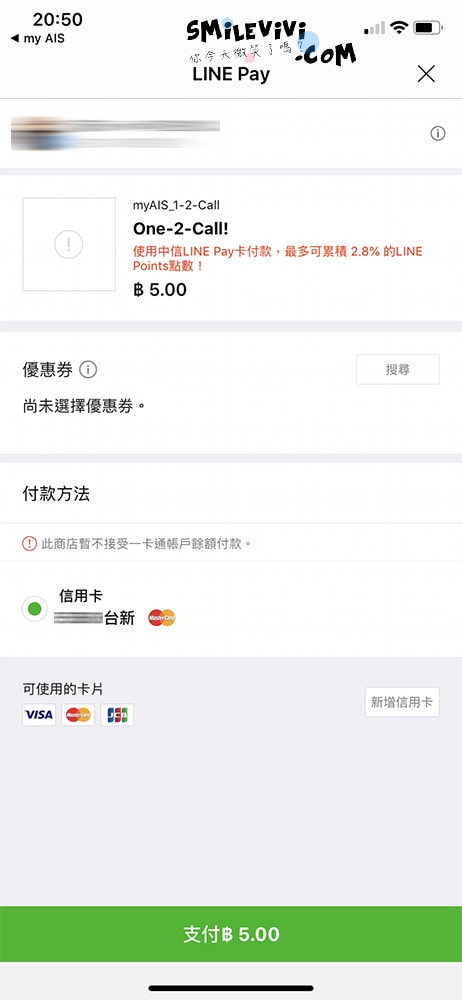Tap the MasterCard logo beside 台新

click(161, 617)
